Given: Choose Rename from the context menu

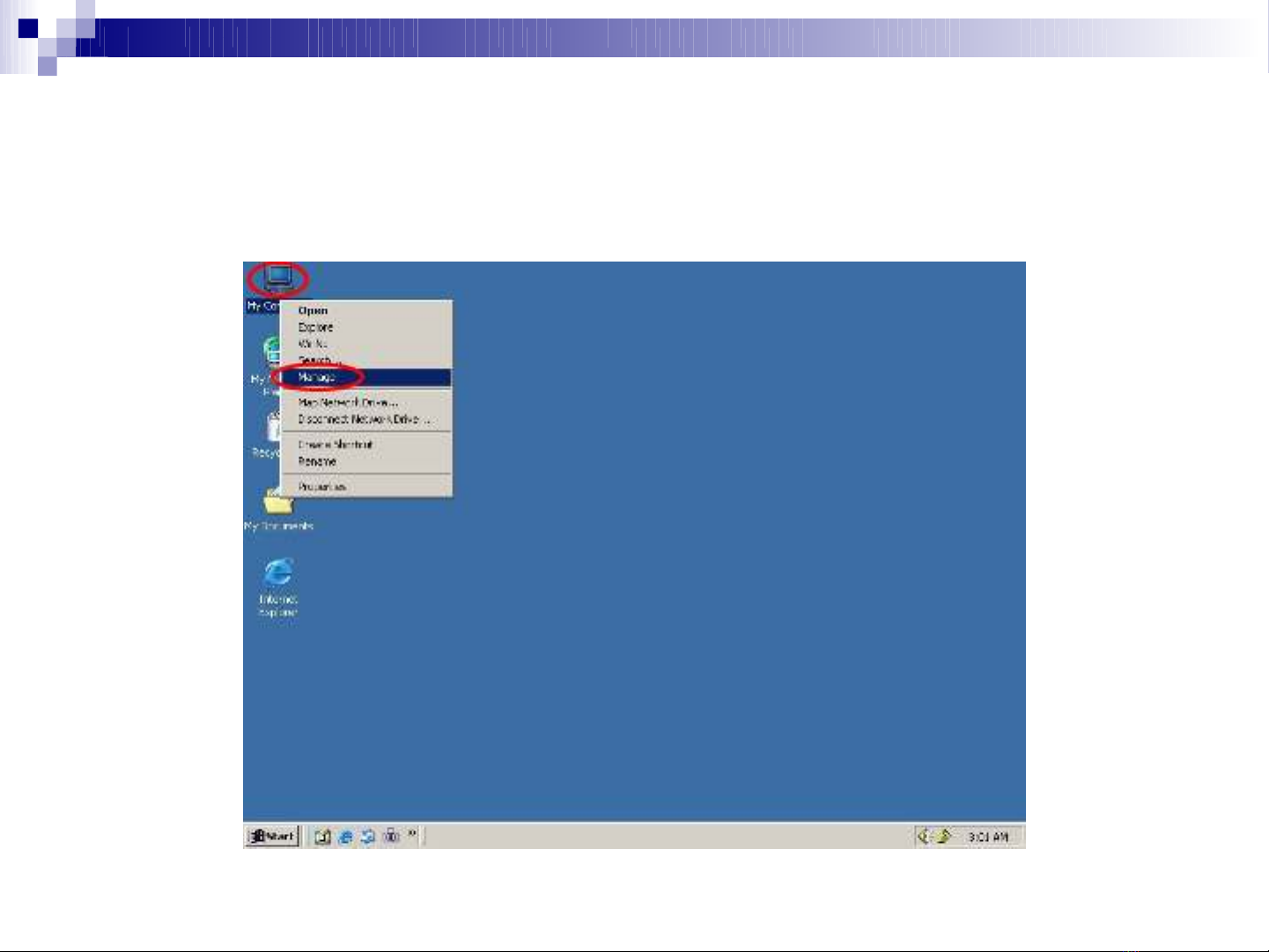Looking at the screenshot, I should pos(317,461).
